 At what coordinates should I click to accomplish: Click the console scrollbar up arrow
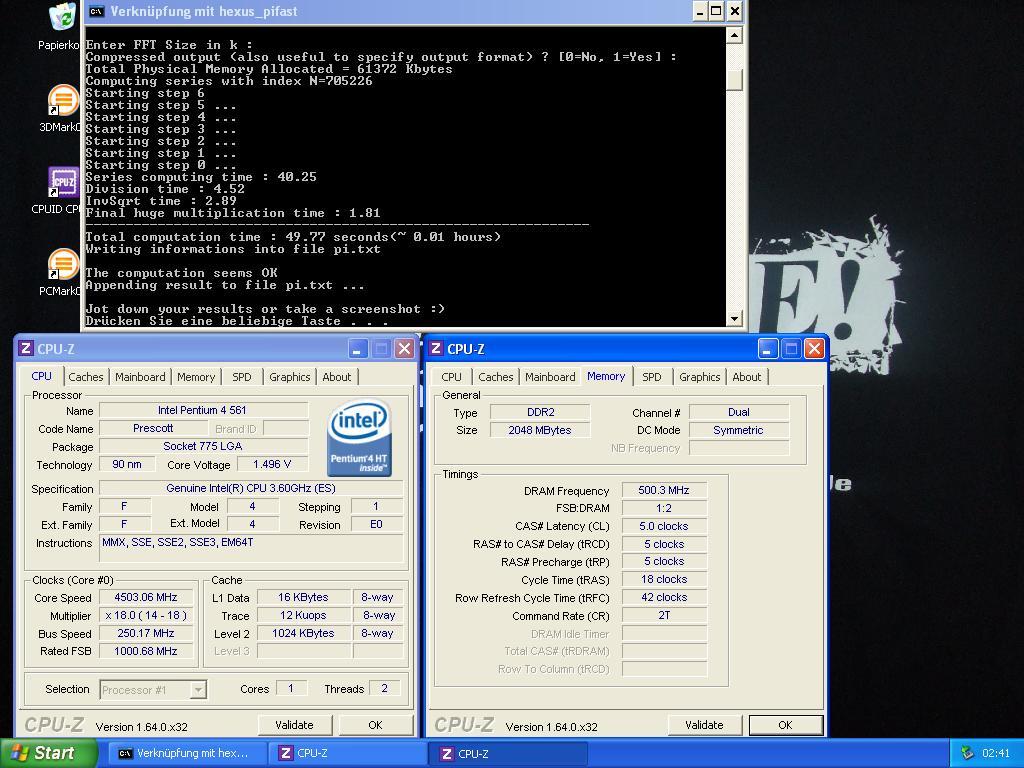[x=734, y=35]
